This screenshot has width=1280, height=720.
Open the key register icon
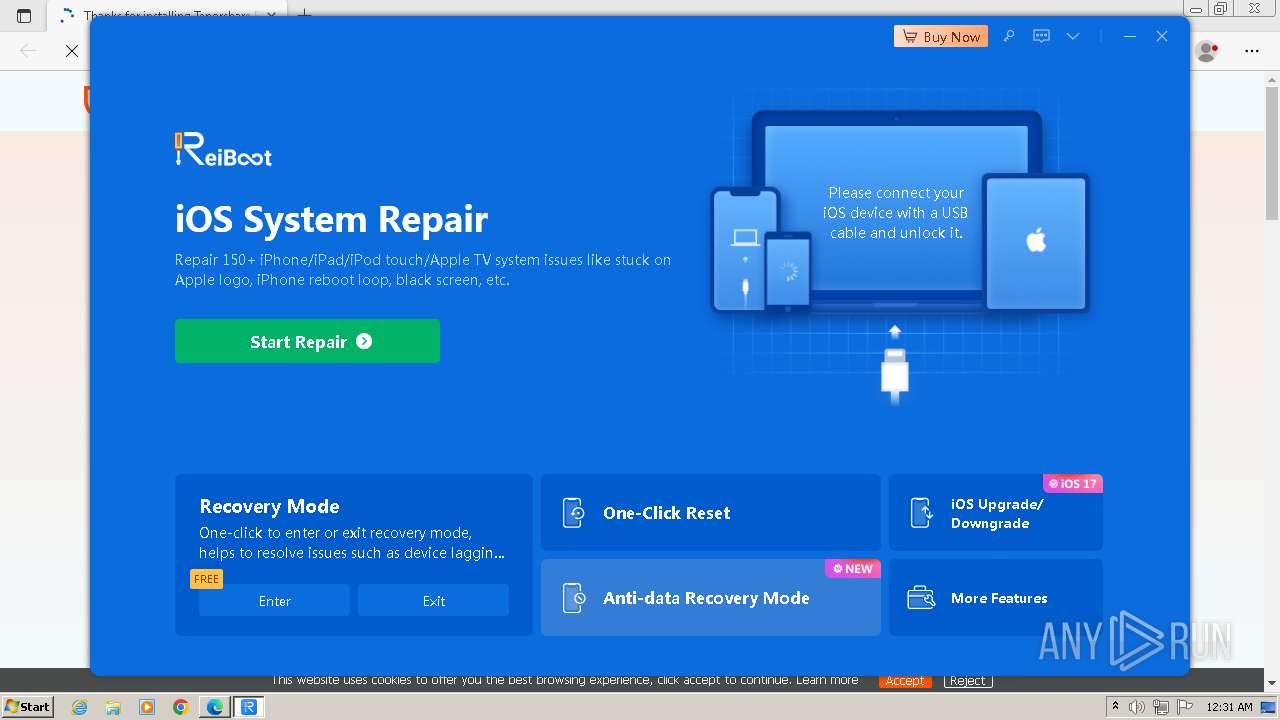(1009, 36)
